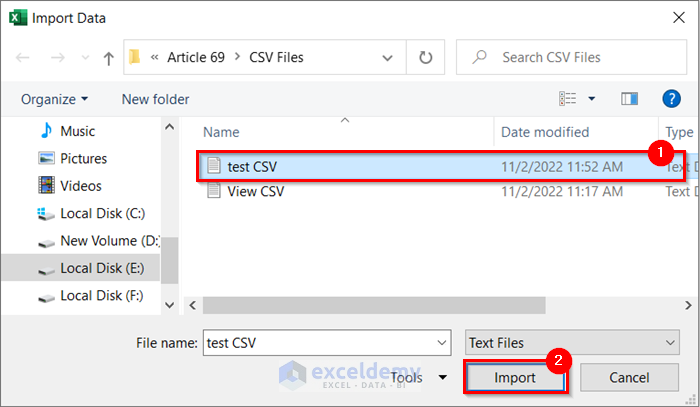The height and width of the screenshot is (407, 700).
Task: Expand the file type Text Files dropdown
Action: pos(573,342)
